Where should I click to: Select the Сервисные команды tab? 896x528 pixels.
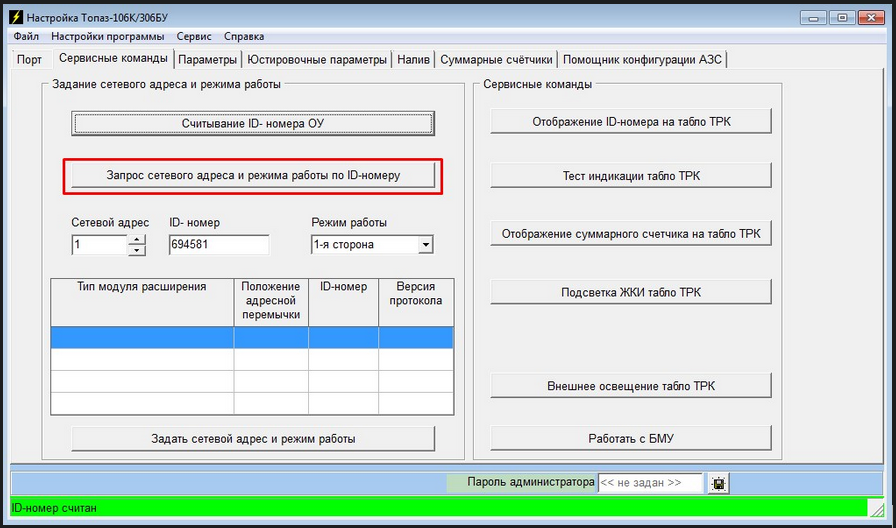pyautogui.click(x=113, y=58)
